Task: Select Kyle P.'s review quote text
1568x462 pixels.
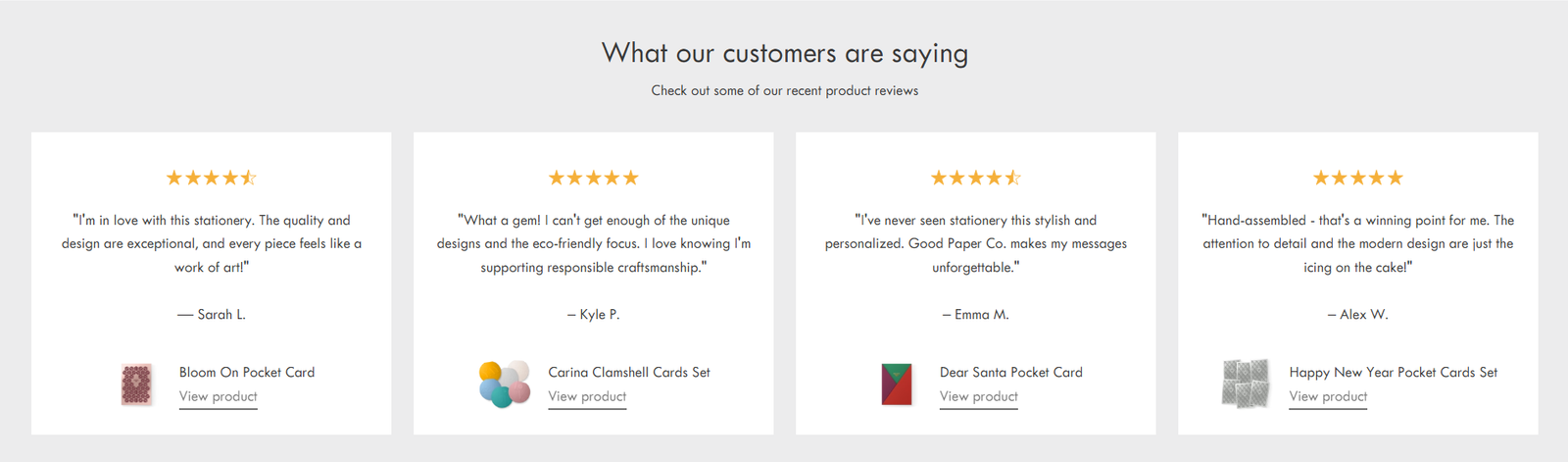Action: pyautogui.click(x=594, y=243)
